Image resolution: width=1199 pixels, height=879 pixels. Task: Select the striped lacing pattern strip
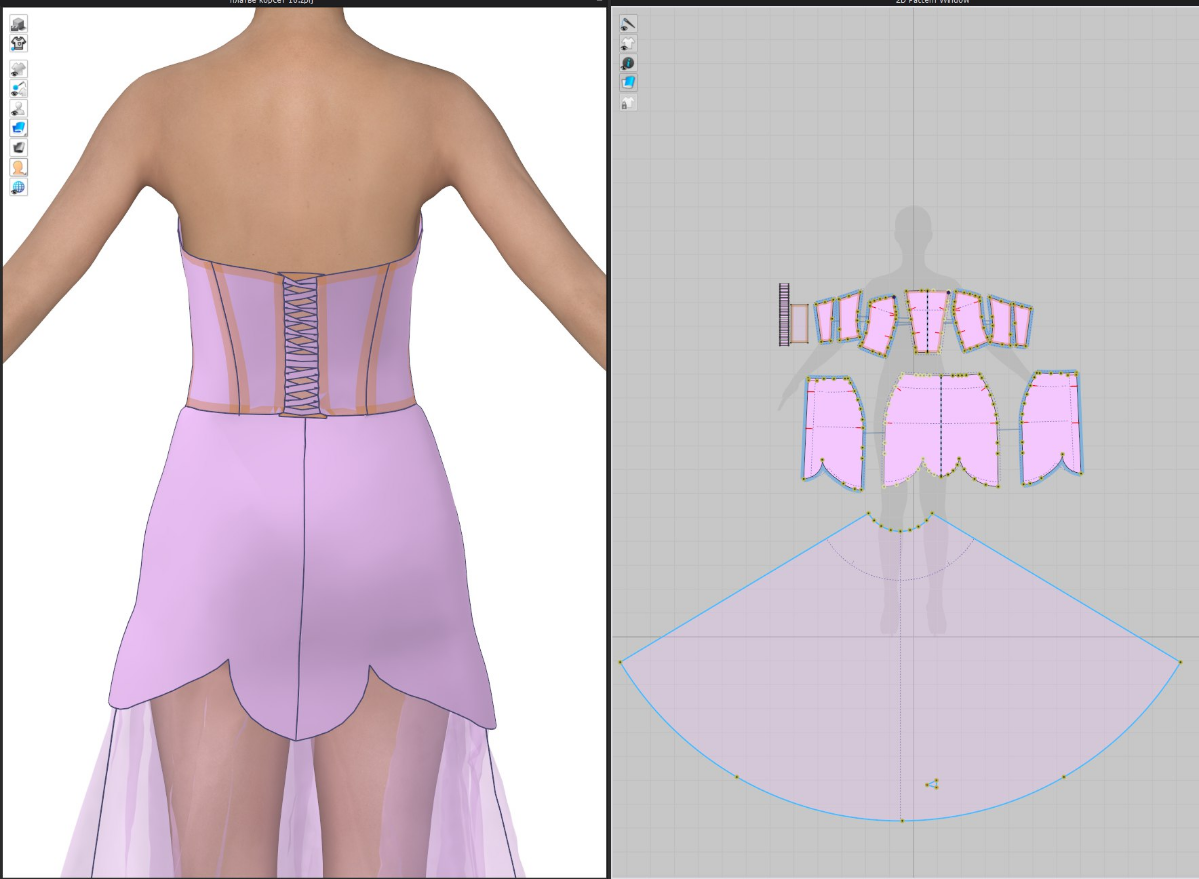coord(784,314)
